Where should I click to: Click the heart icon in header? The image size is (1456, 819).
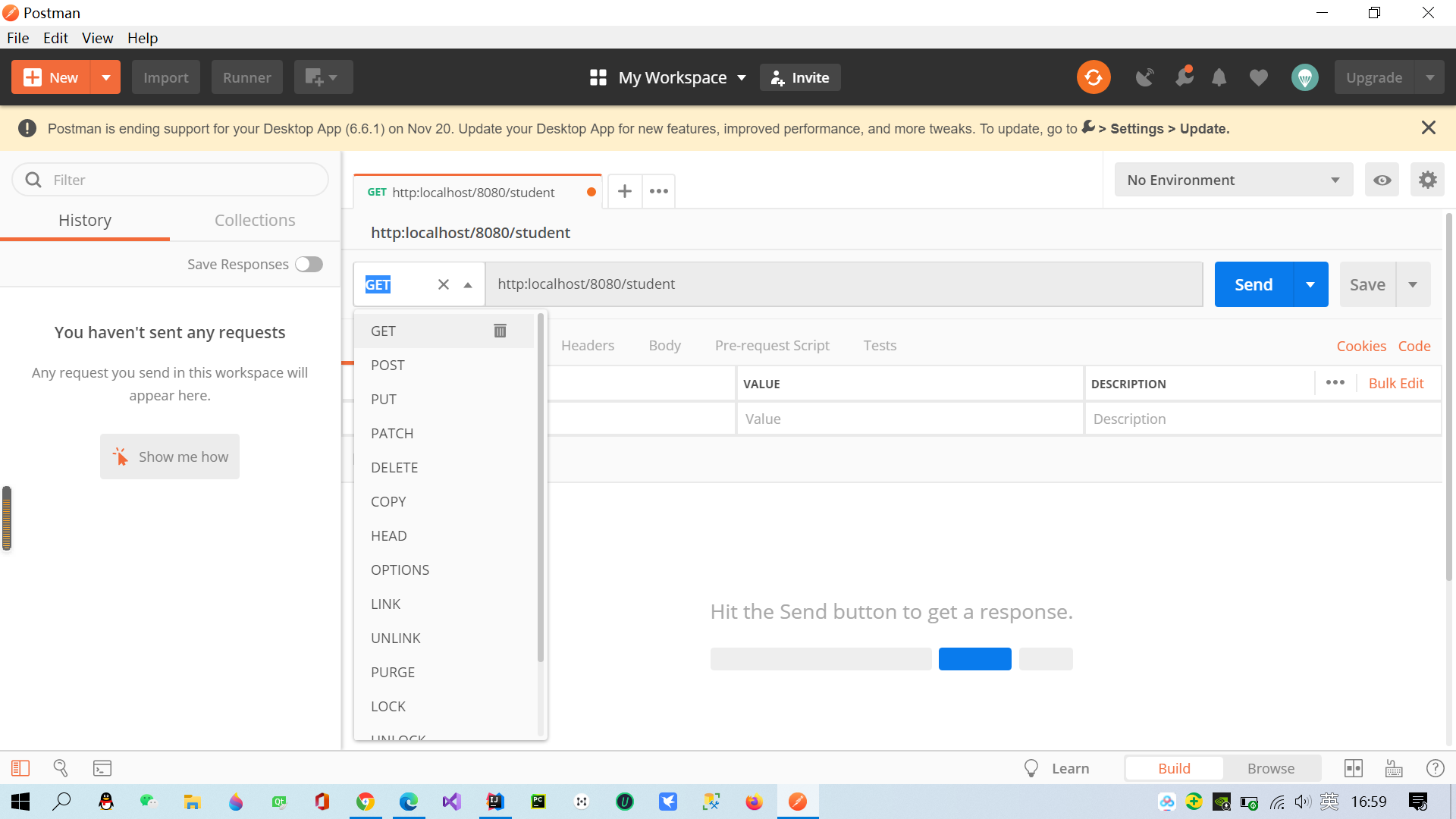pos(1259,77)
